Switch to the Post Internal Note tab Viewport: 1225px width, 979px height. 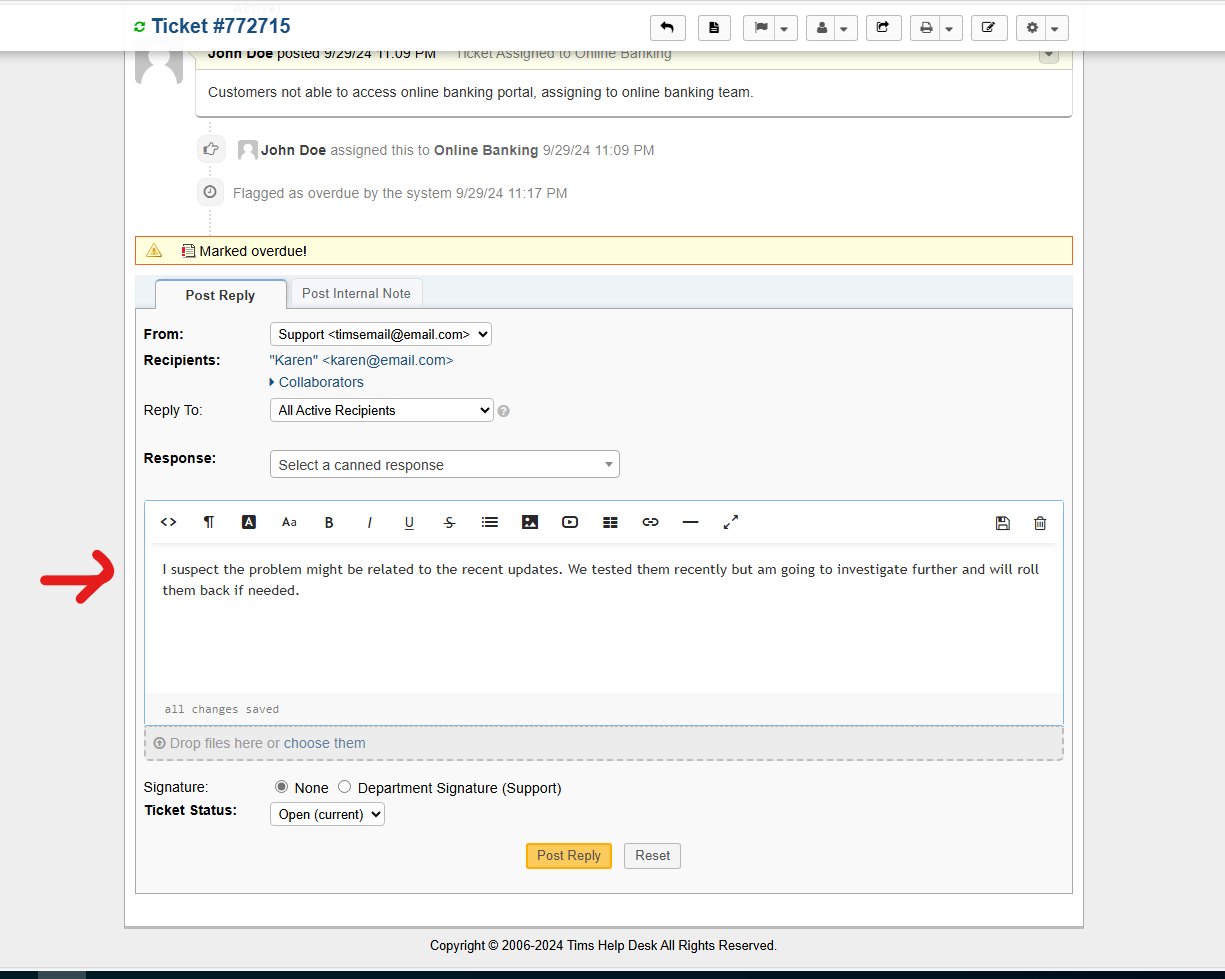pyautogui.click(x=356, y=293)
